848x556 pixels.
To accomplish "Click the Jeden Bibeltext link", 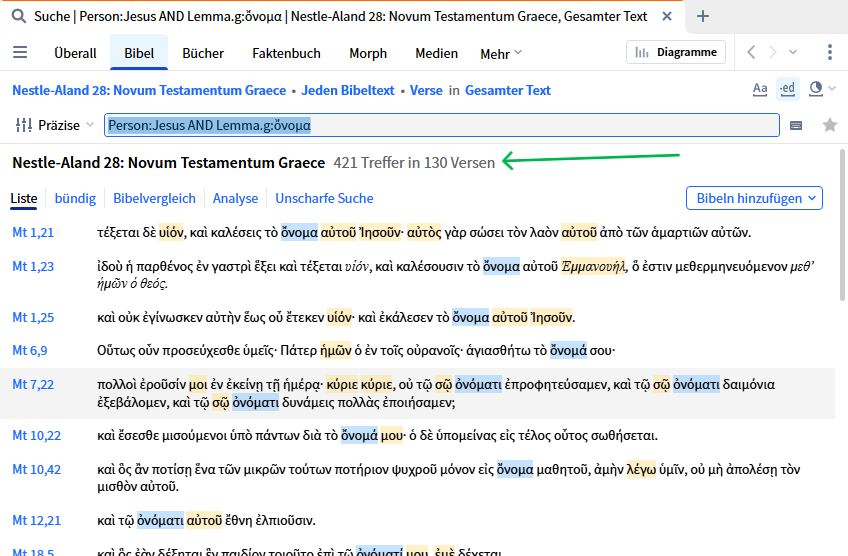I will pos(348,90).
